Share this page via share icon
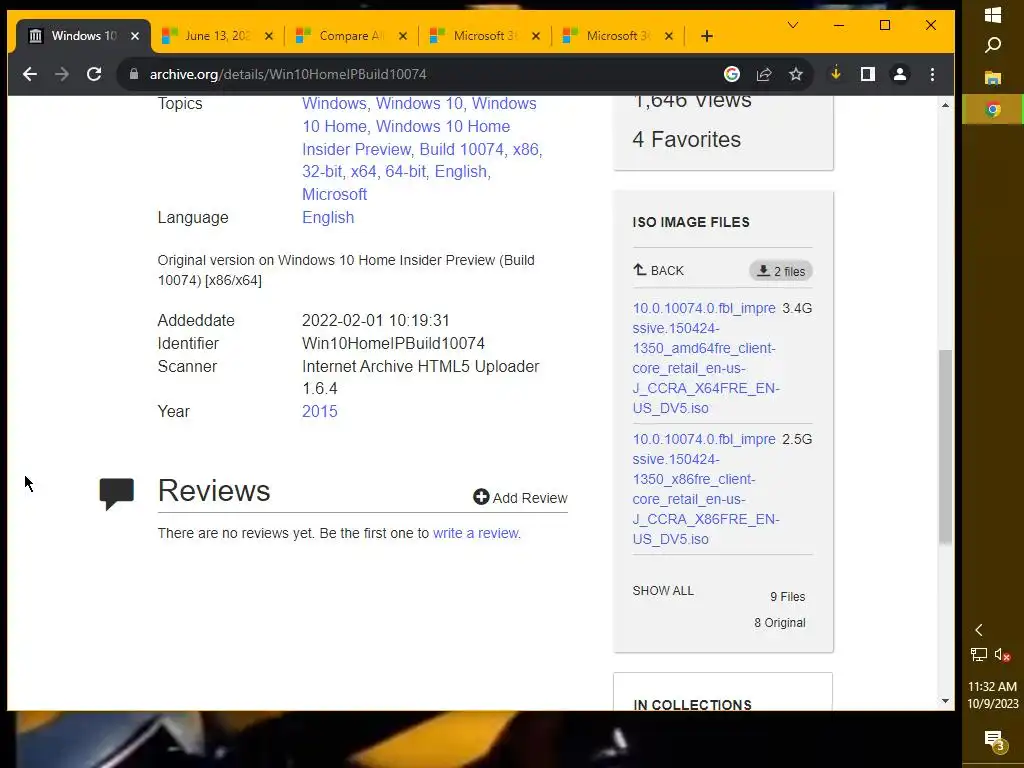Viewport: 1024px width, 768px height. [763, 74]
